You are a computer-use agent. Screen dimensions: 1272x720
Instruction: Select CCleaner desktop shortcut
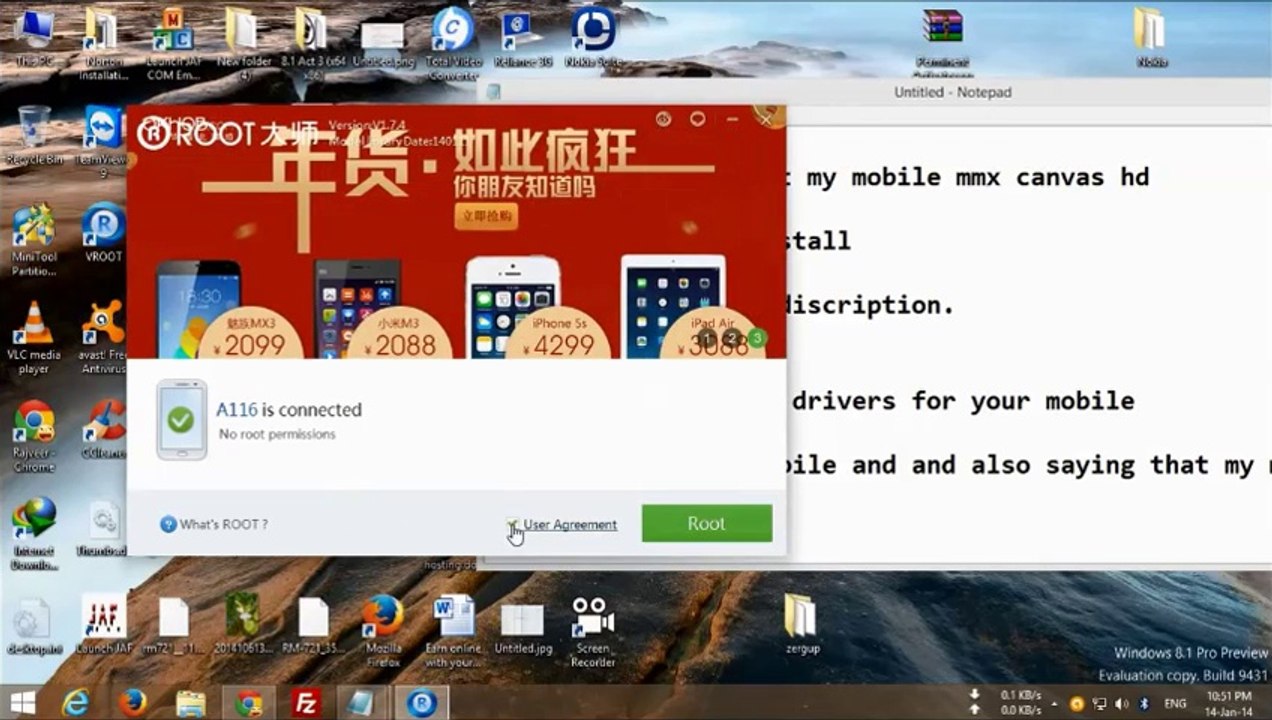coord(103,430)
